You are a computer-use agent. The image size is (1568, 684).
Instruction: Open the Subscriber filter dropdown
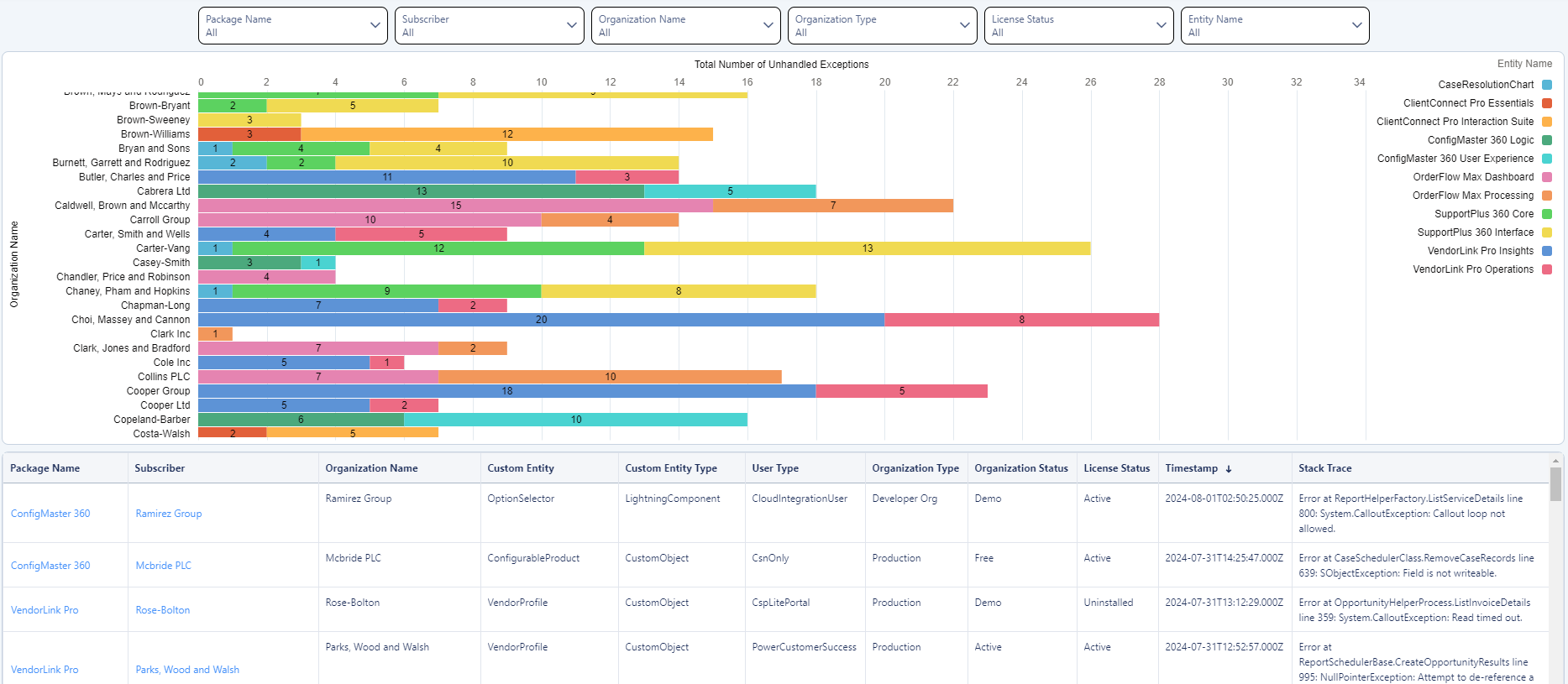[489, 25]
